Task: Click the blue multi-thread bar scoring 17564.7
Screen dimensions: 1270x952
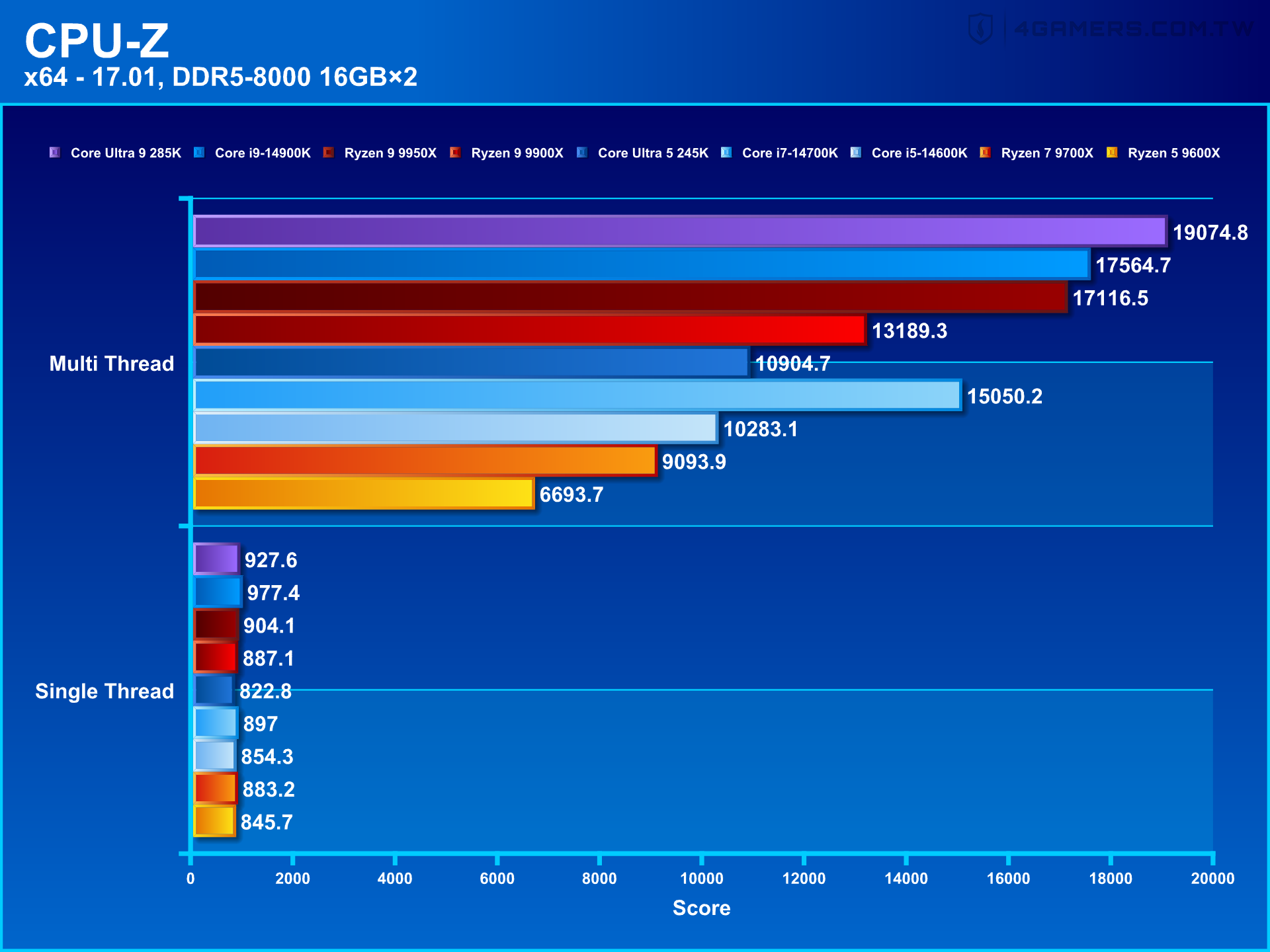Action: 642,264
